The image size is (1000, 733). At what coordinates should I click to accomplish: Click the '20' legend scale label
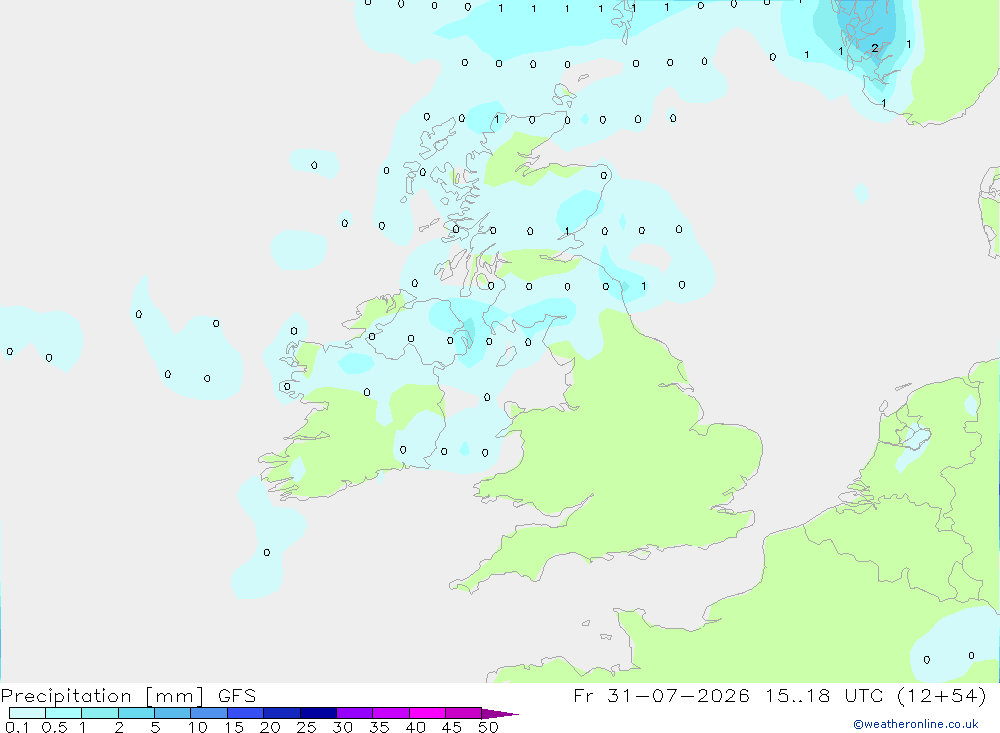(270, 727)
